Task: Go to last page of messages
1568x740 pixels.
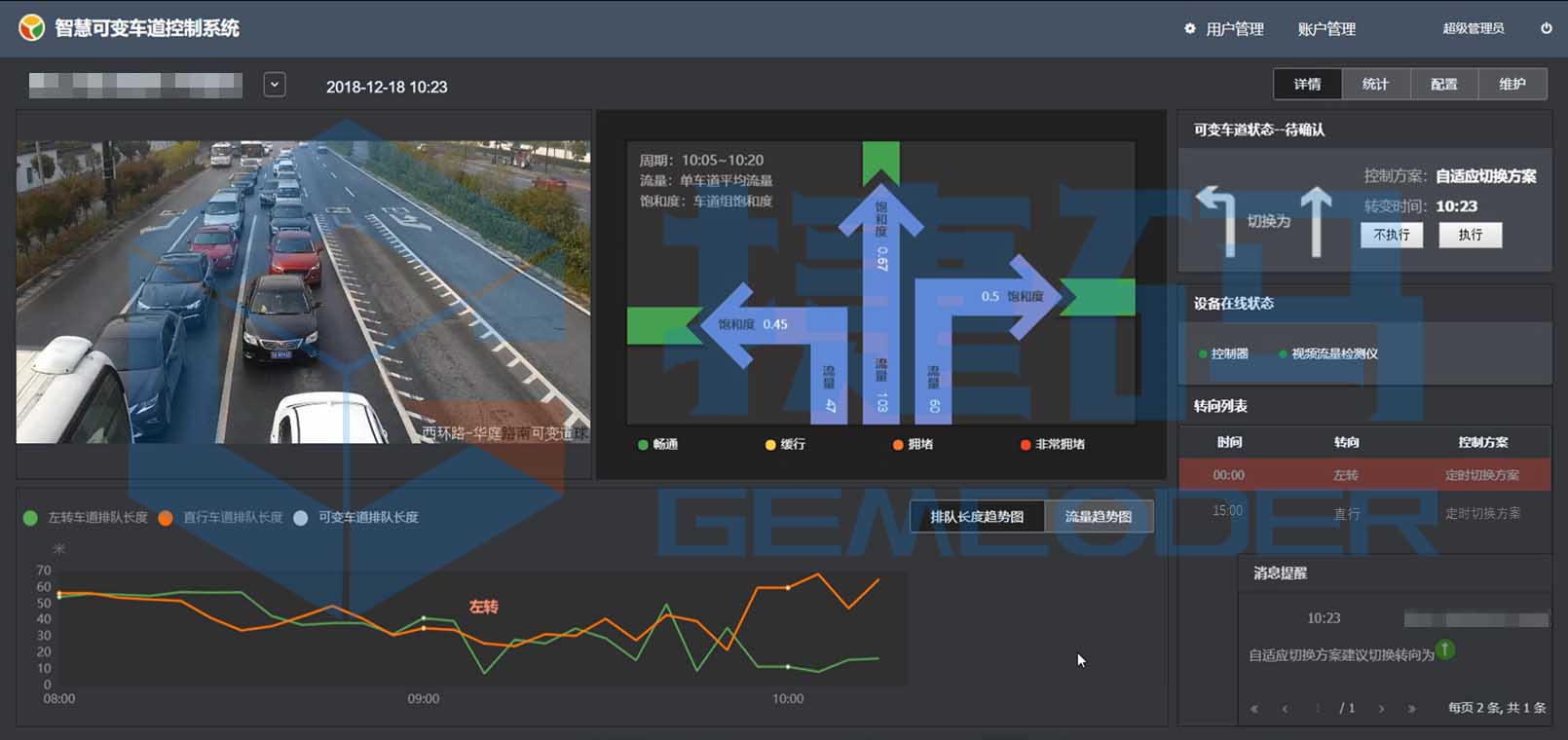Action: click(x=1411, y=709)
